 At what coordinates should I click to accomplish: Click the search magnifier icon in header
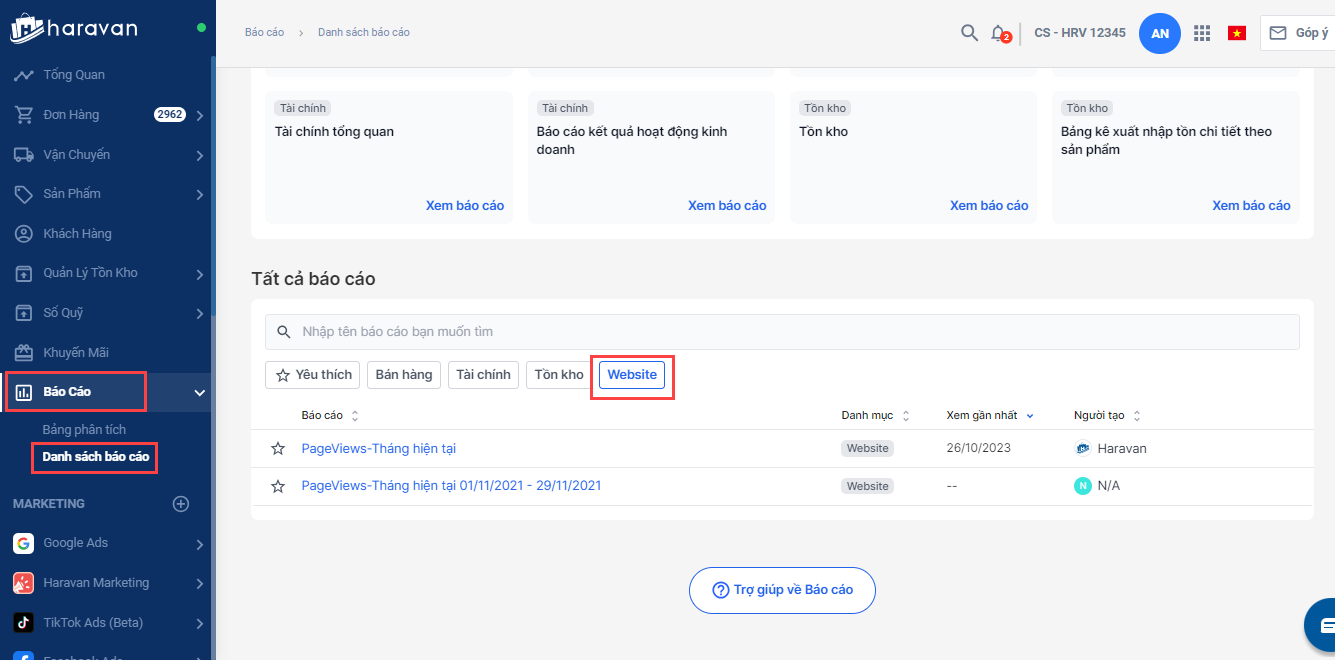[969, 33]
